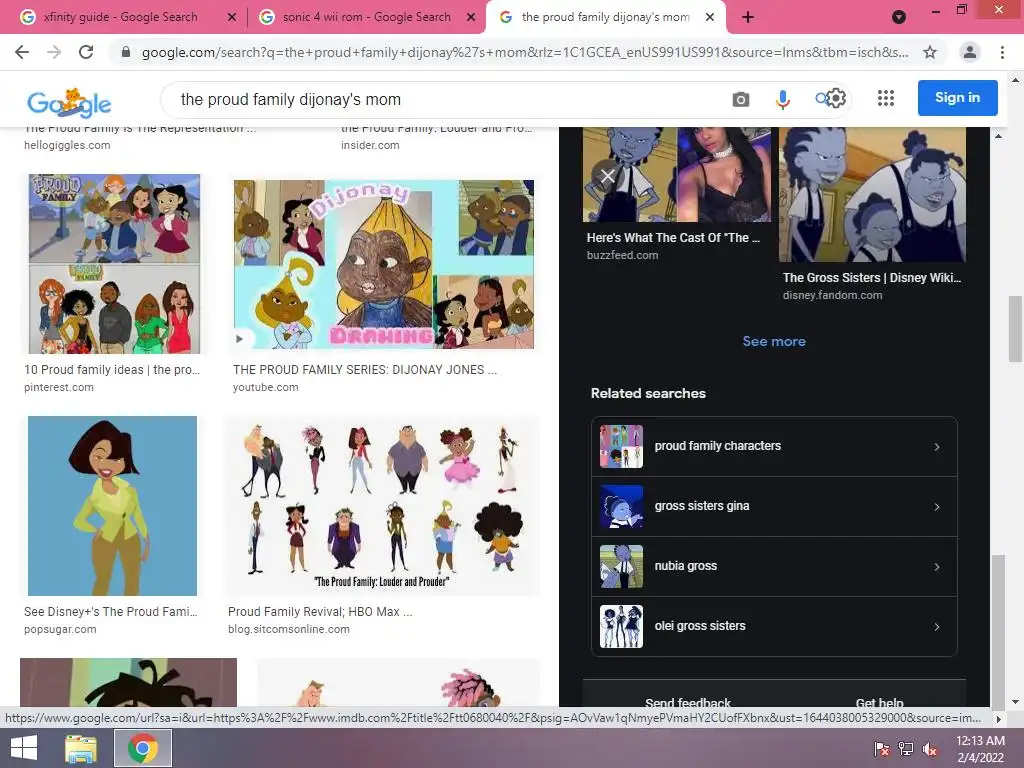Click the insider.com source text
1024x768 pixels.
370,145
